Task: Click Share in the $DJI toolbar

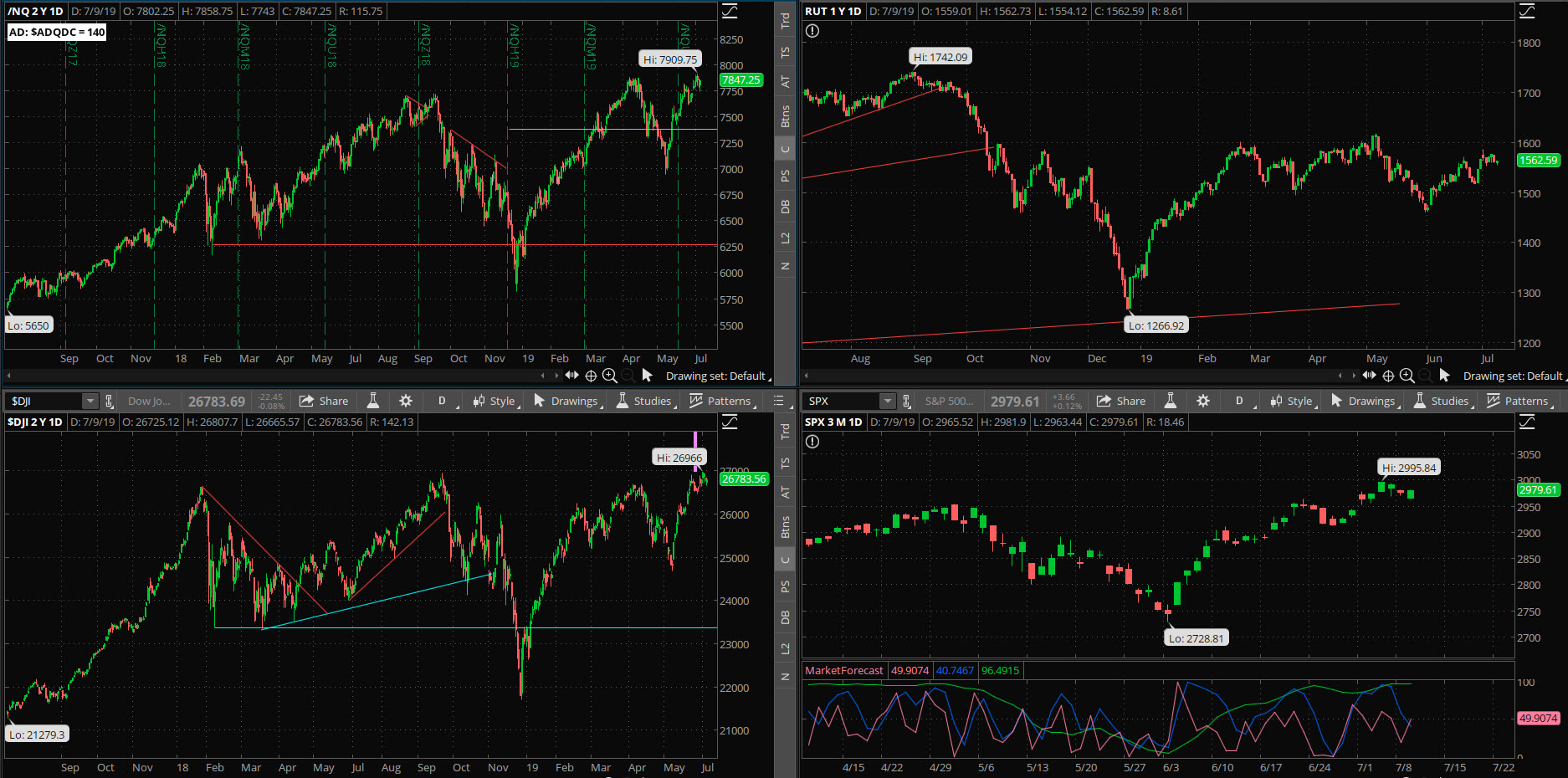Action: click(x=324, y=401)
